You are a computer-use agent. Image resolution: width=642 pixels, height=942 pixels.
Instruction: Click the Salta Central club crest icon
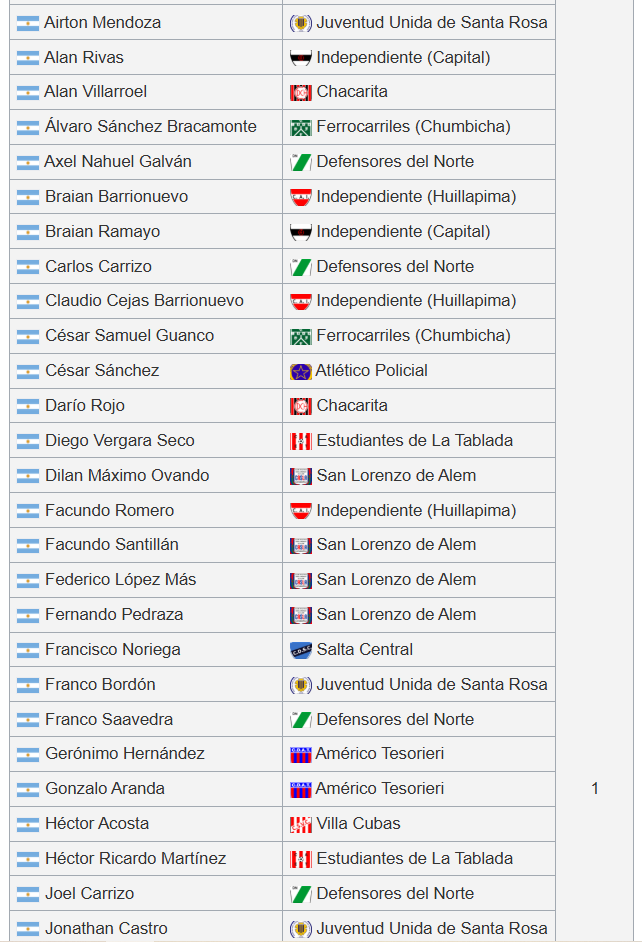coord(300,650)
